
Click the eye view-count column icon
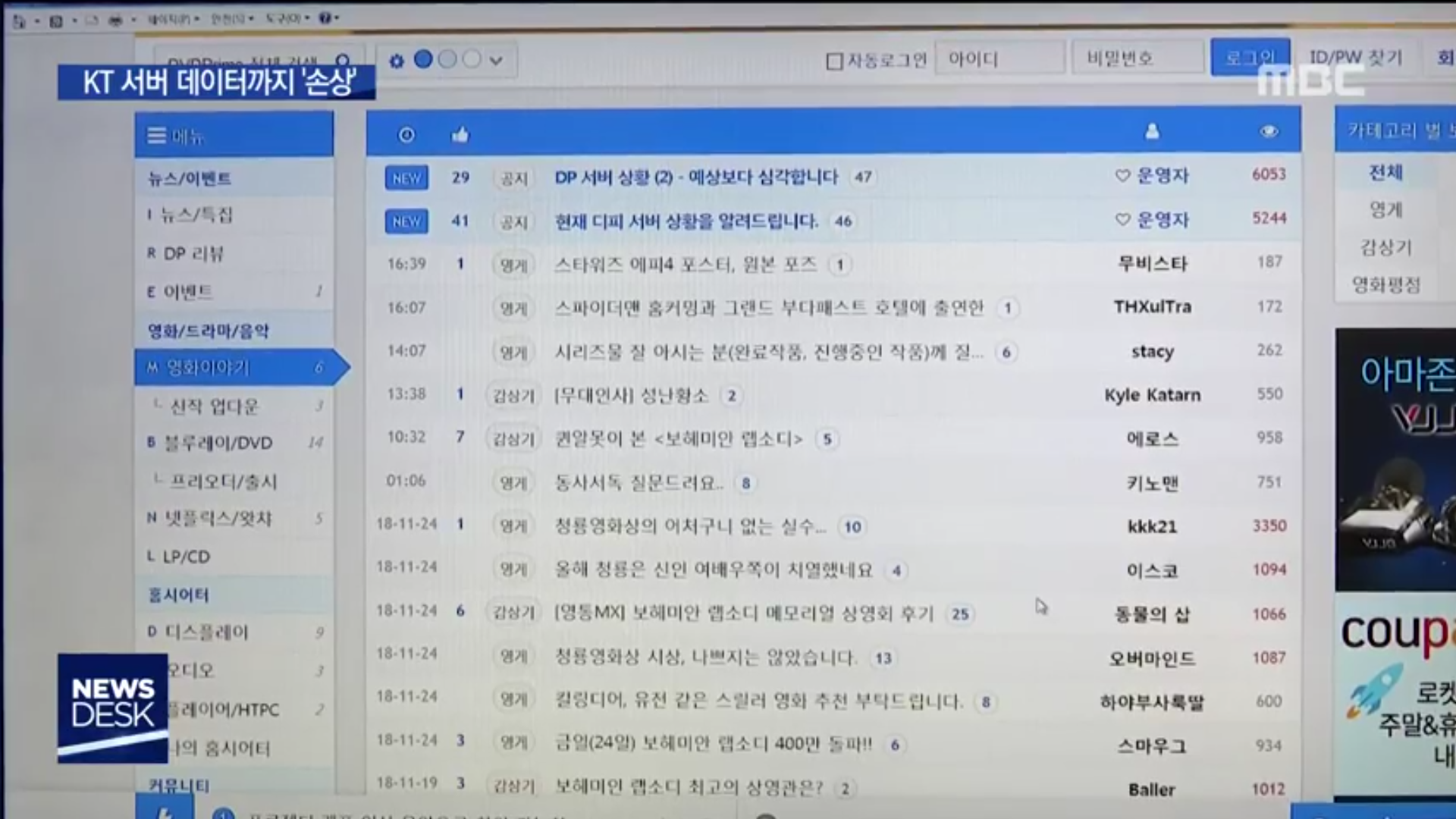coord(1269,132)
